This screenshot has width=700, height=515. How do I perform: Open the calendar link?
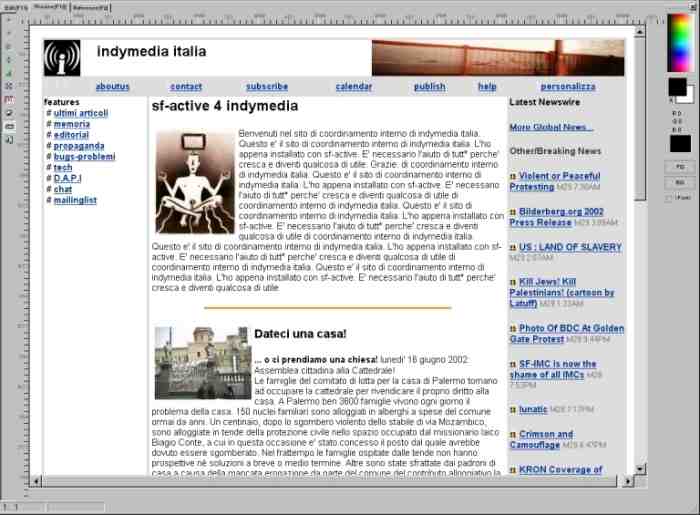pos(354,87)
